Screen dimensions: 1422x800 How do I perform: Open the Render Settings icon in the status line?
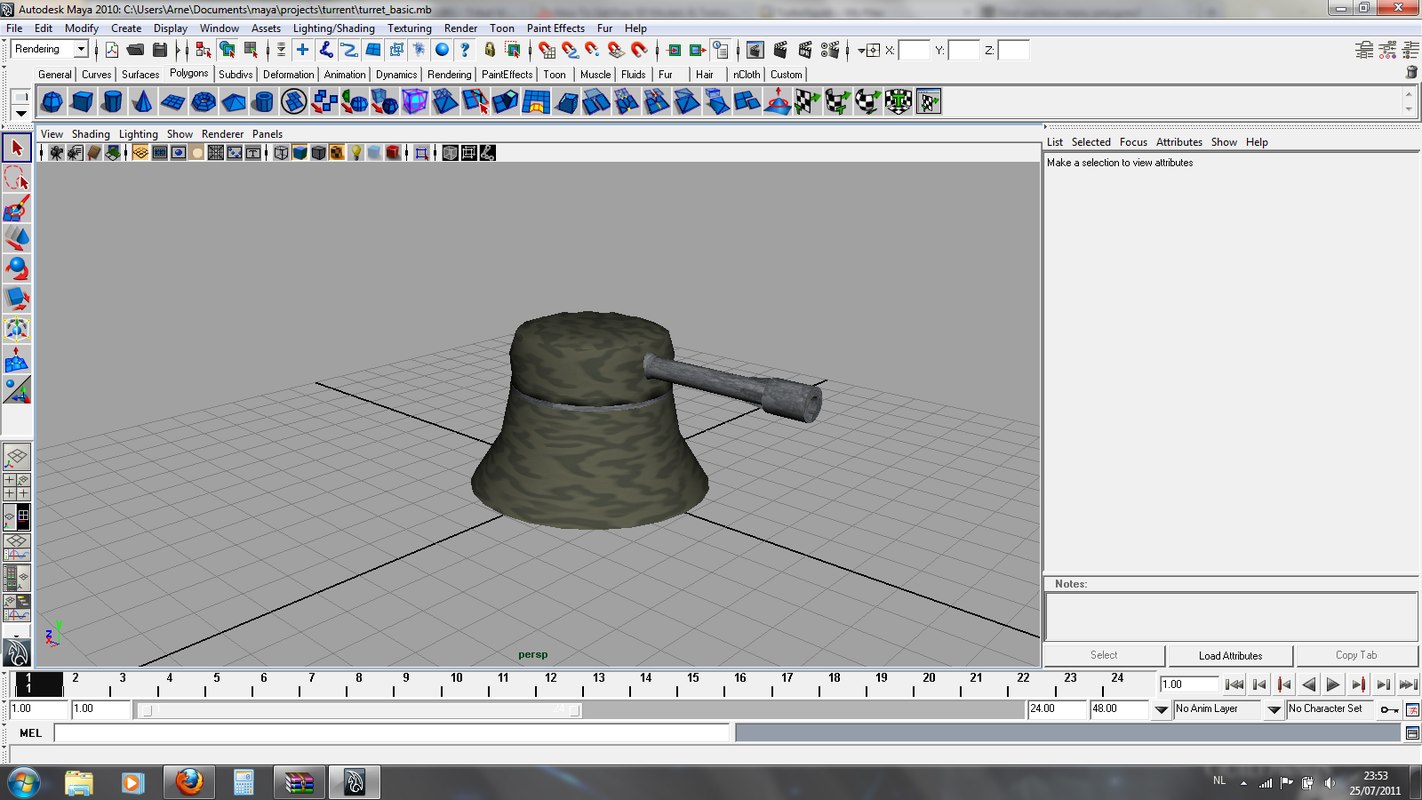[829, 50]
